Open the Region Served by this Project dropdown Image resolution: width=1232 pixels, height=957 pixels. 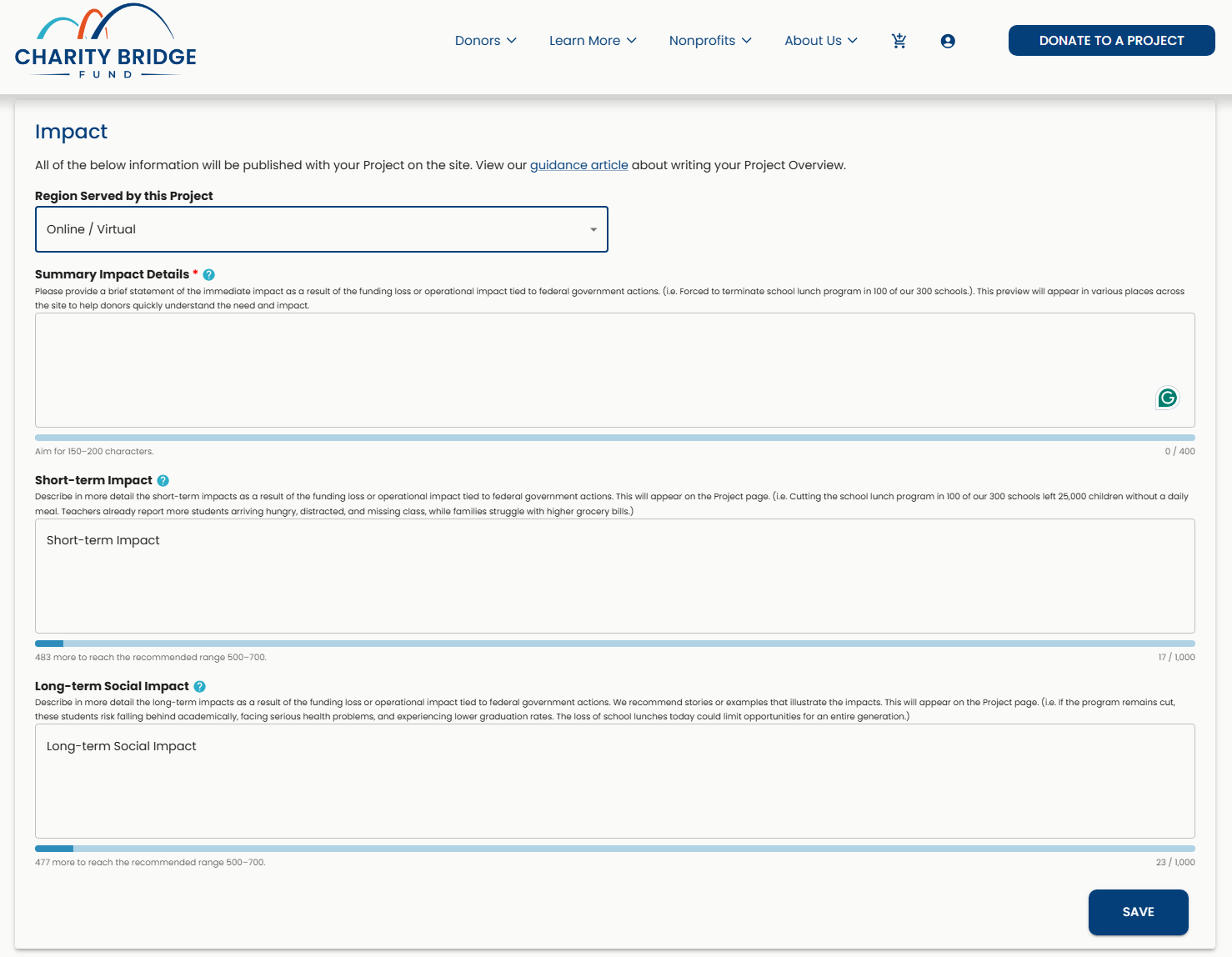pyautogui.click(x=322, y=229)
